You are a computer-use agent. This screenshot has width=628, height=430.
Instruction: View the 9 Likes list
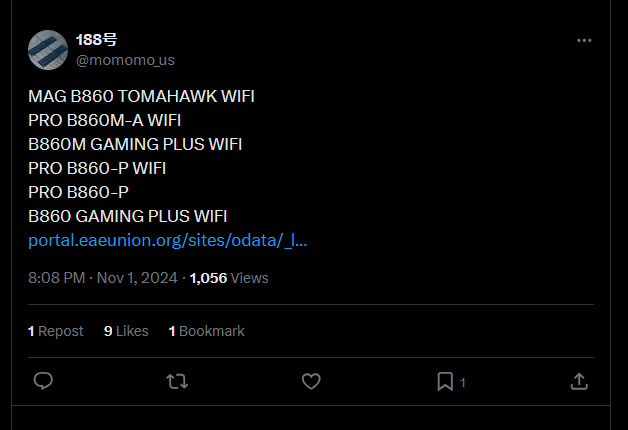(x=126, y=331)
